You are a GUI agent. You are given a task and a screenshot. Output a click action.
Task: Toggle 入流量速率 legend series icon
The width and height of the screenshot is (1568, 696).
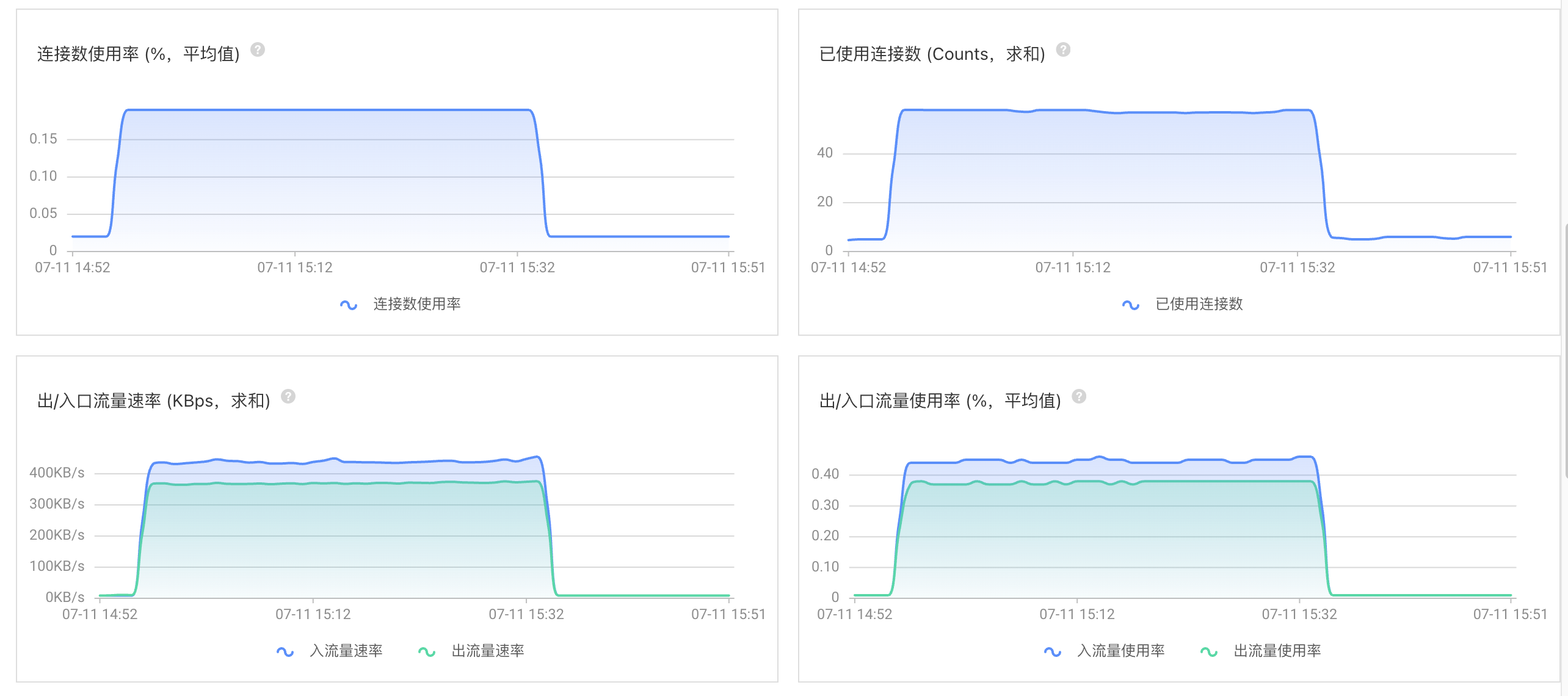click(285, 651)
